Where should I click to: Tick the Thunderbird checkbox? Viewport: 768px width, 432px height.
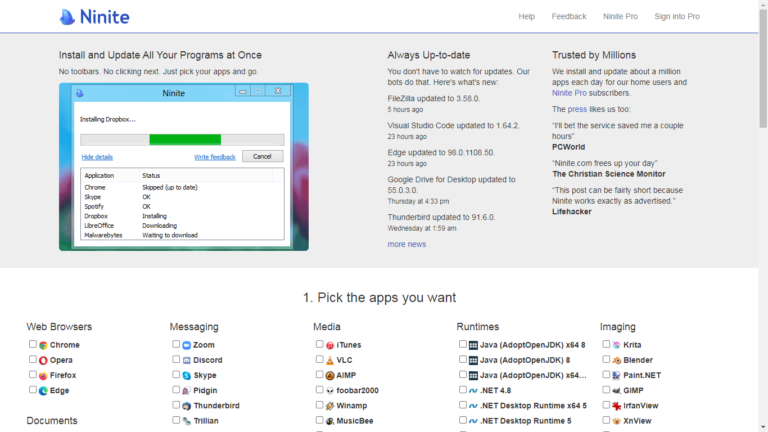176,405
